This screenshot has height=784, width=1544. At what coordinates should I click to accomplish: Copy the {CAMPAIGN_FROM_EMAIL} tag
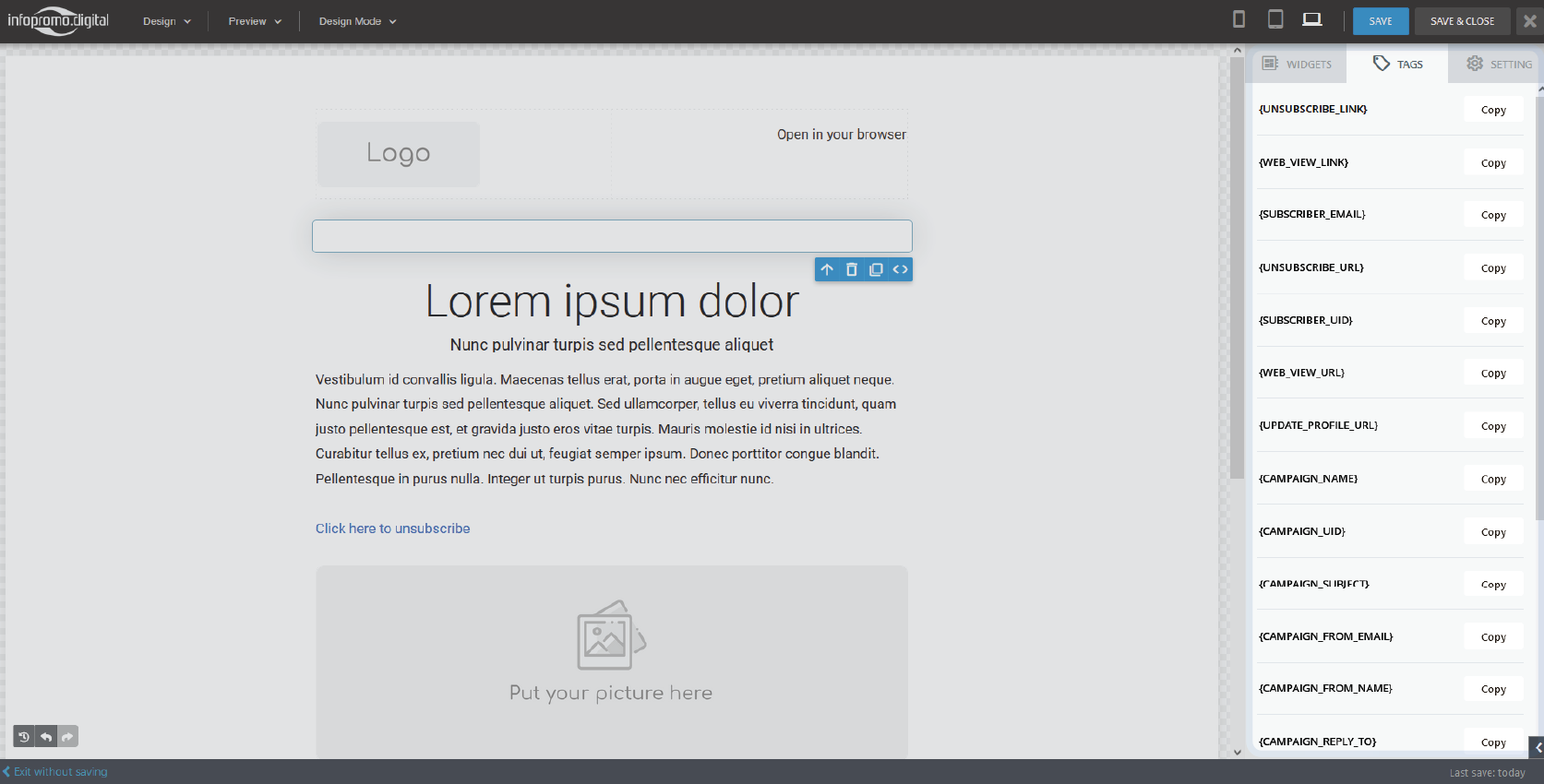[x=1493, y=637]
